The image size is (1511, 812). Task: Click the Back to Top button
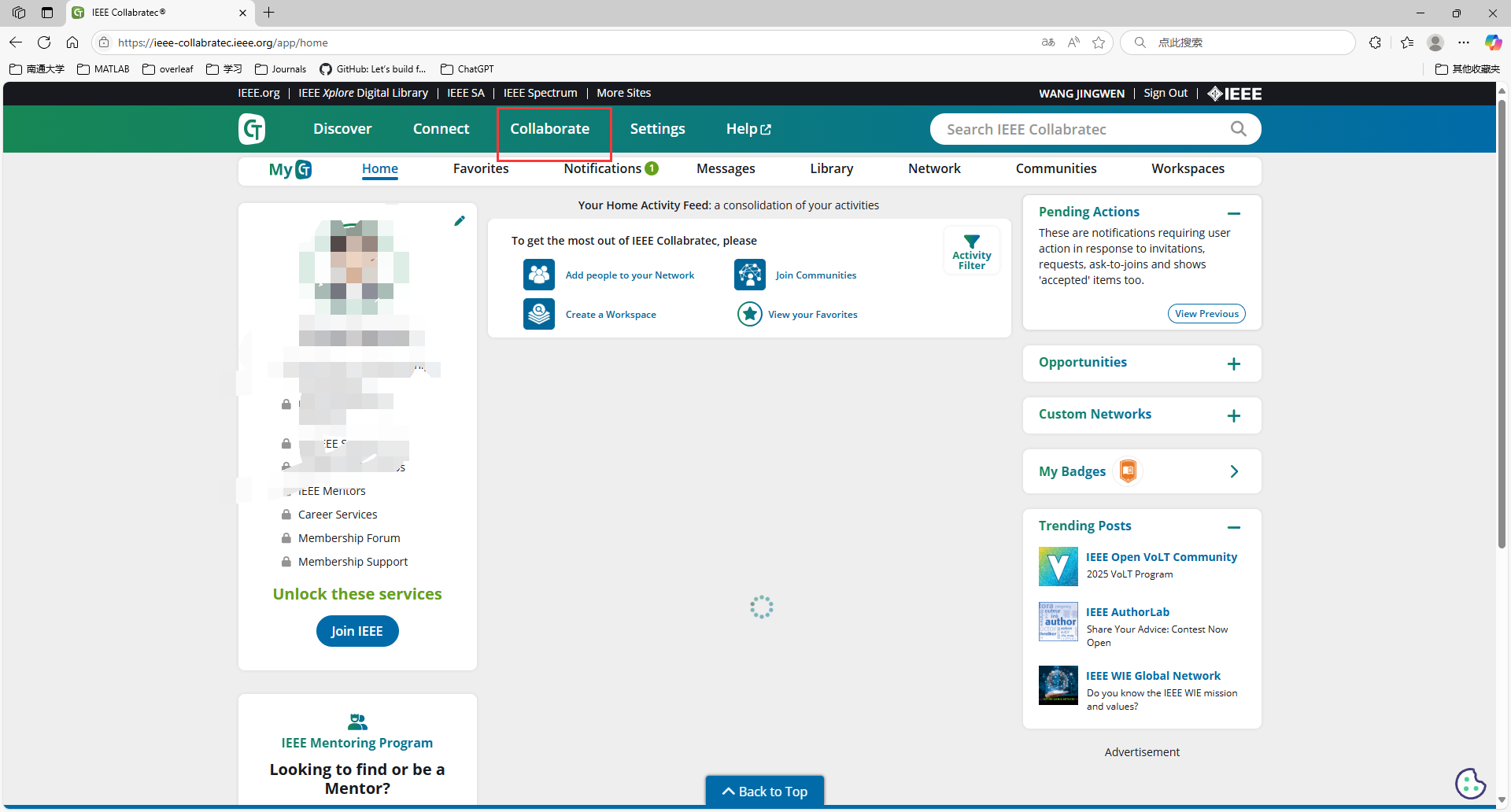coord(765,792)
